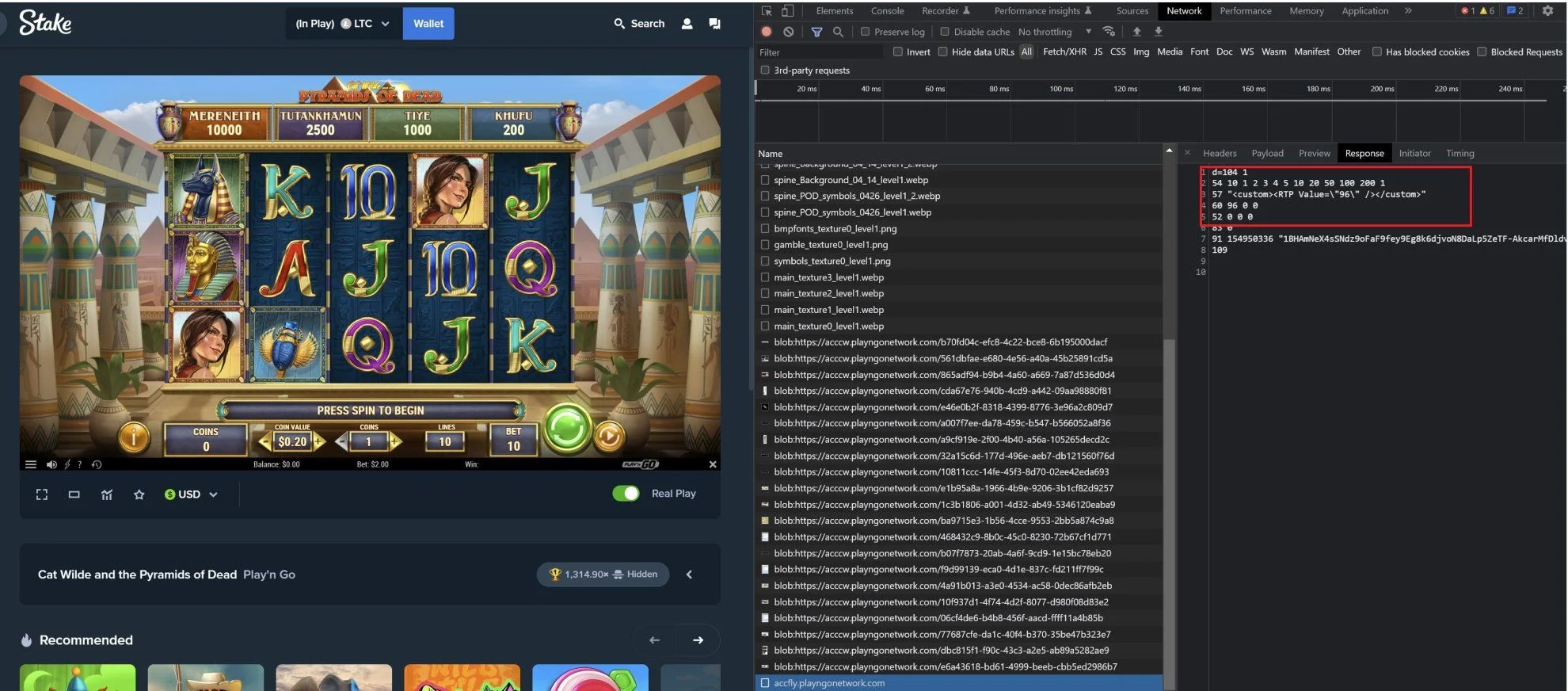Check Hide data URLs
The height and width of the screenshot is (691, 1568).
coord(942,52)
